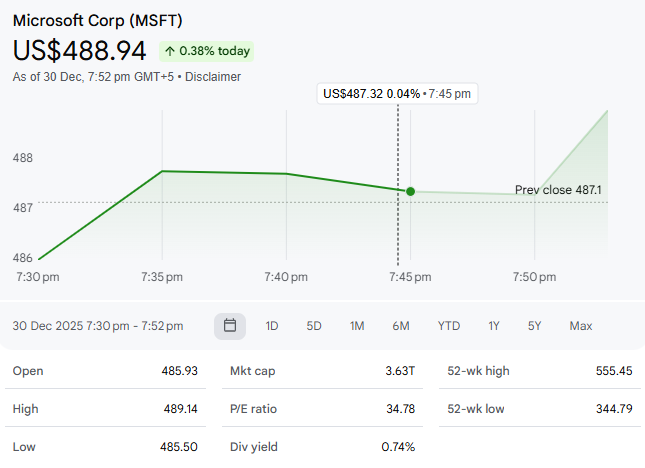Click the 7:50 pm axis label
Viewport: 645px width, 468px height.
tap(534, 277)
